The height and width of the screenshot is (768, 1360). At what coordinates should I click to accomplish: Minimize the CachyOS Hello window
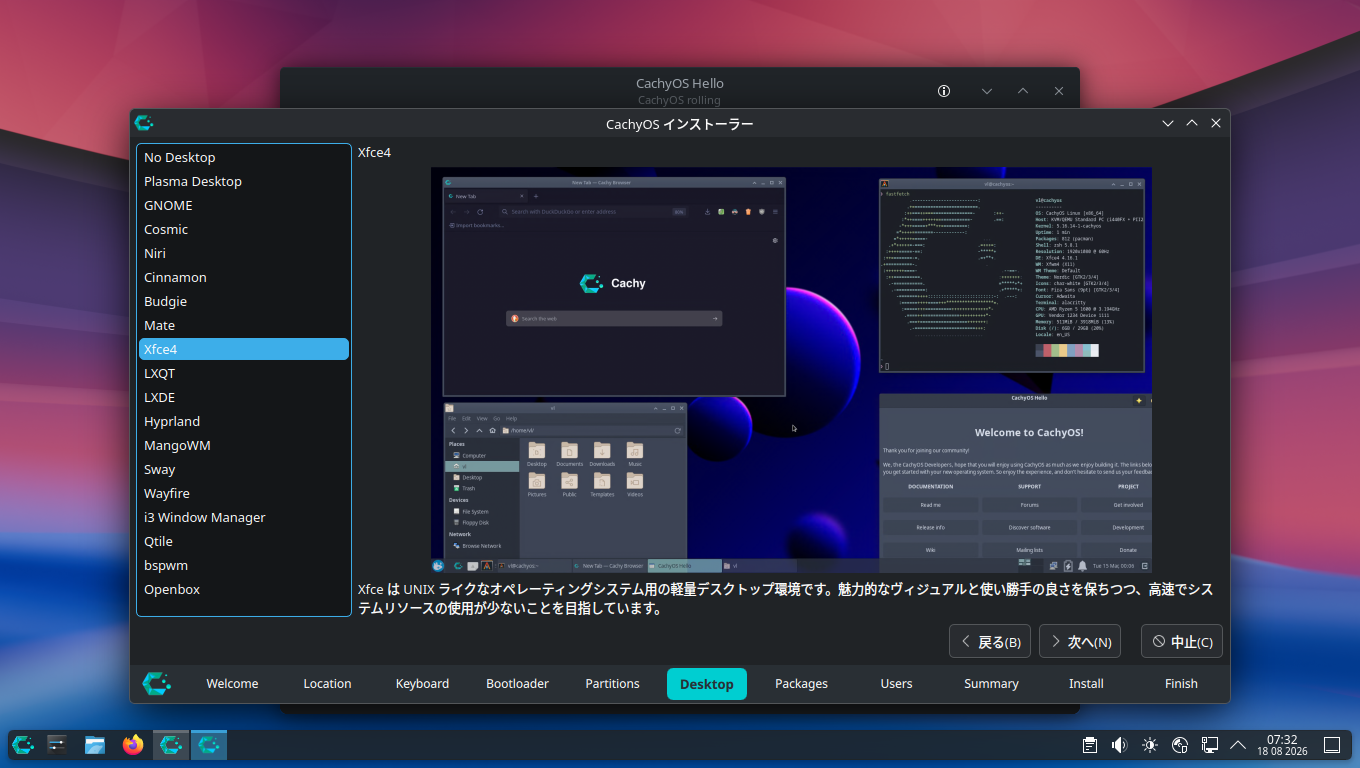point(987,91)
